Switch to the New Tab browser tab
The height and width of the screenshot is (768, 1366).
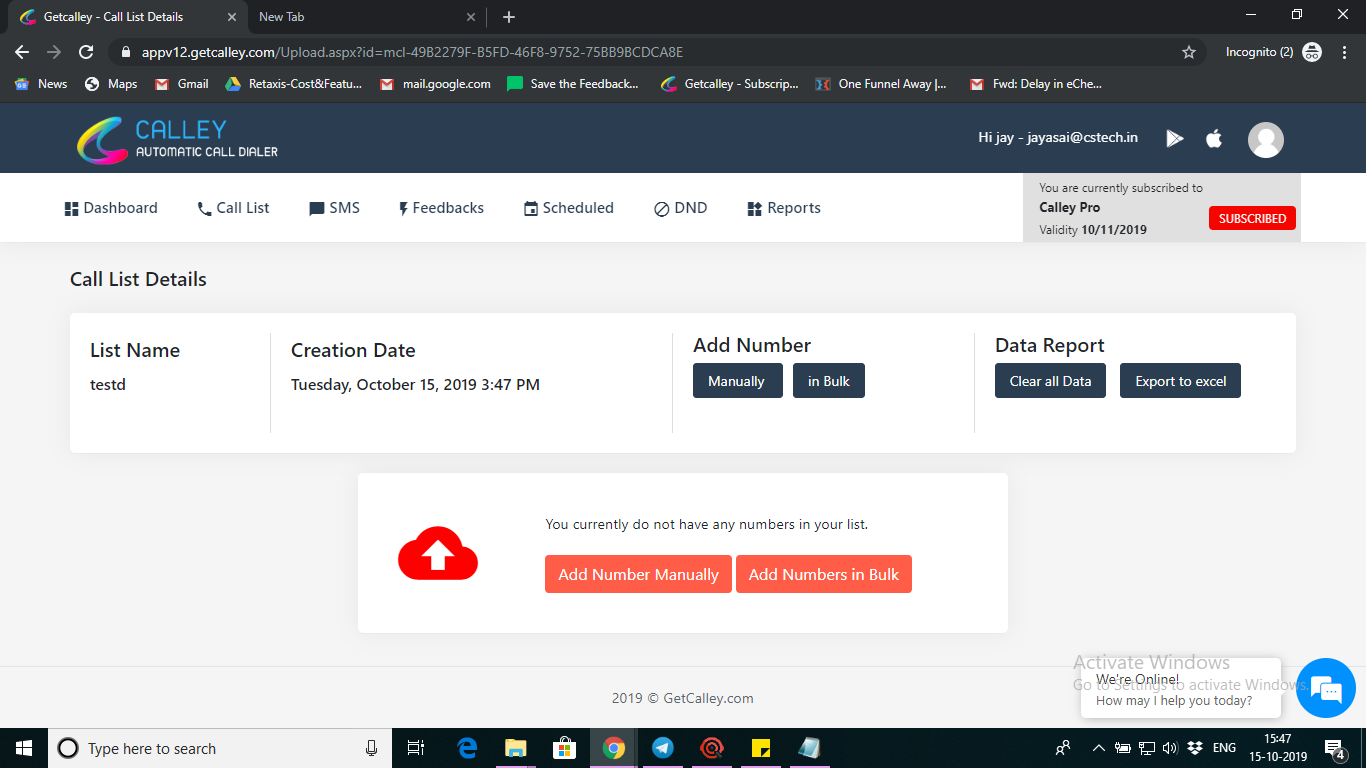tap(367, 17)
